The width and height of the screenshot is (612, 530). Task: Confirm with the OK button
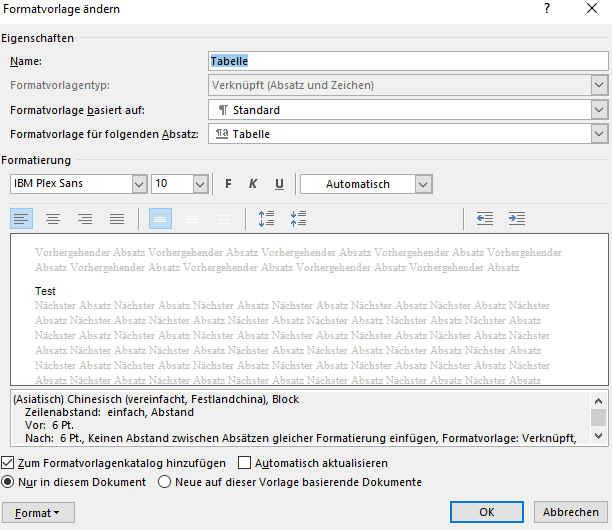487,512
